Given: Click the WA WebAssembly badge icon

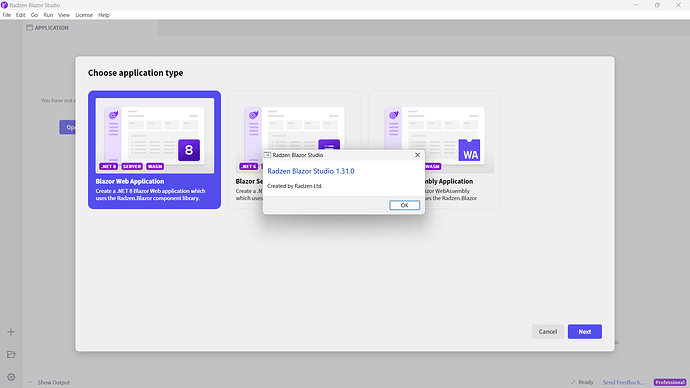Looking at the screenshot, I should point(470,150).
